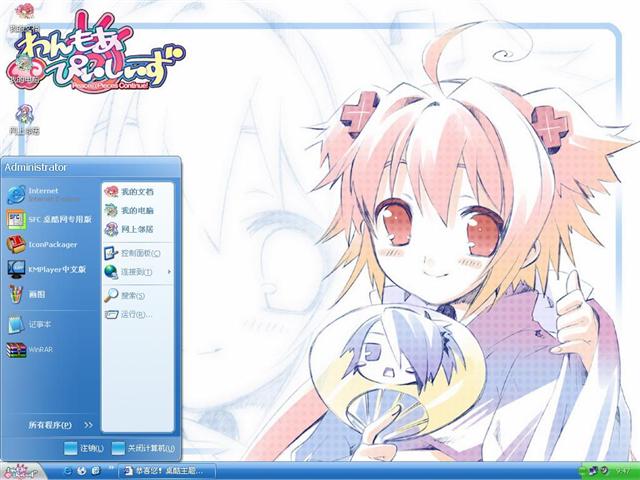Open the 网上邻居 desktop icon
The width and height of the screenshot is (640, 480).
[24, 120]
